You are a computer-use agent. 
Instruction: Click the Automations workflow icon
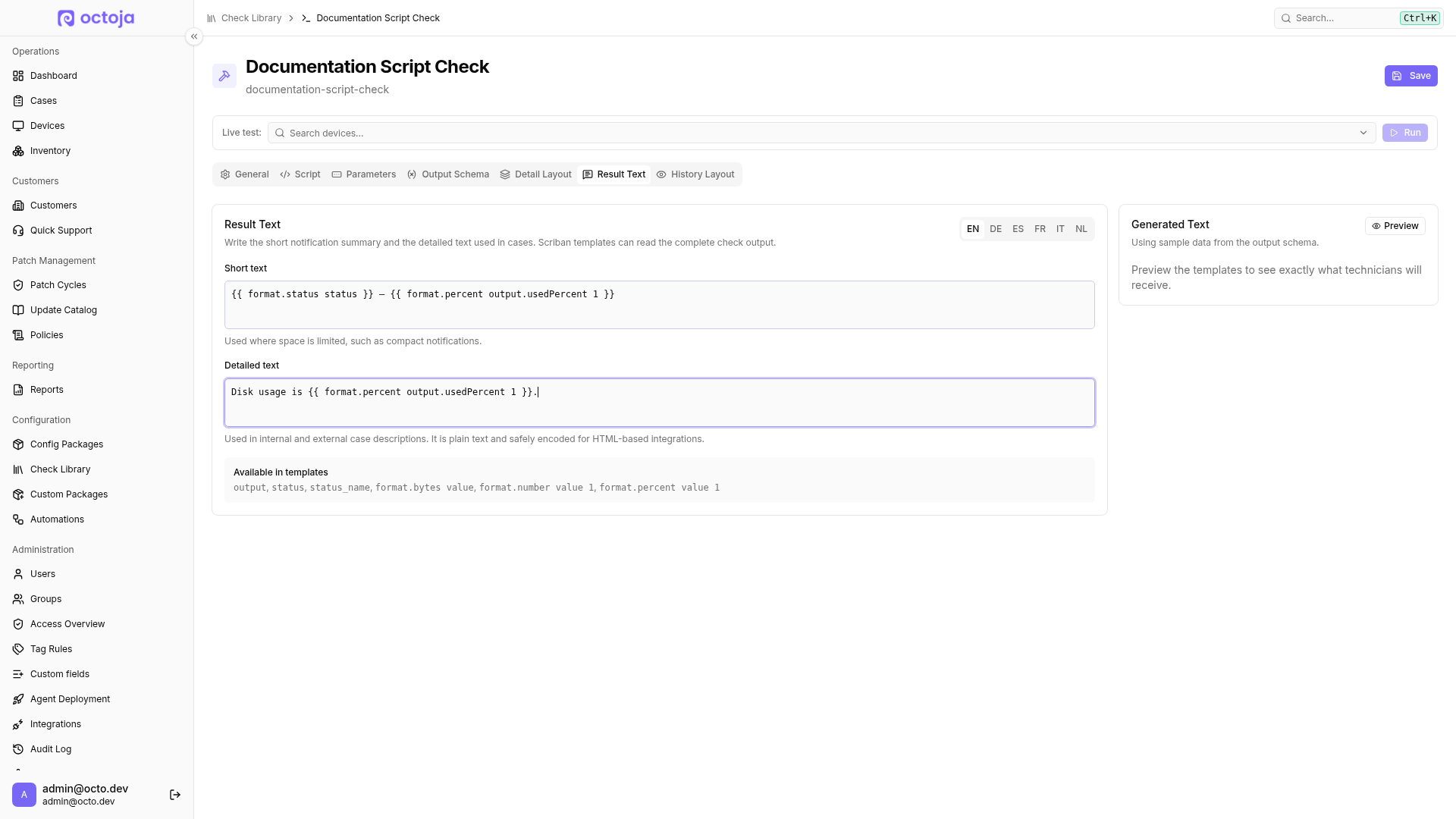(18, 519)
